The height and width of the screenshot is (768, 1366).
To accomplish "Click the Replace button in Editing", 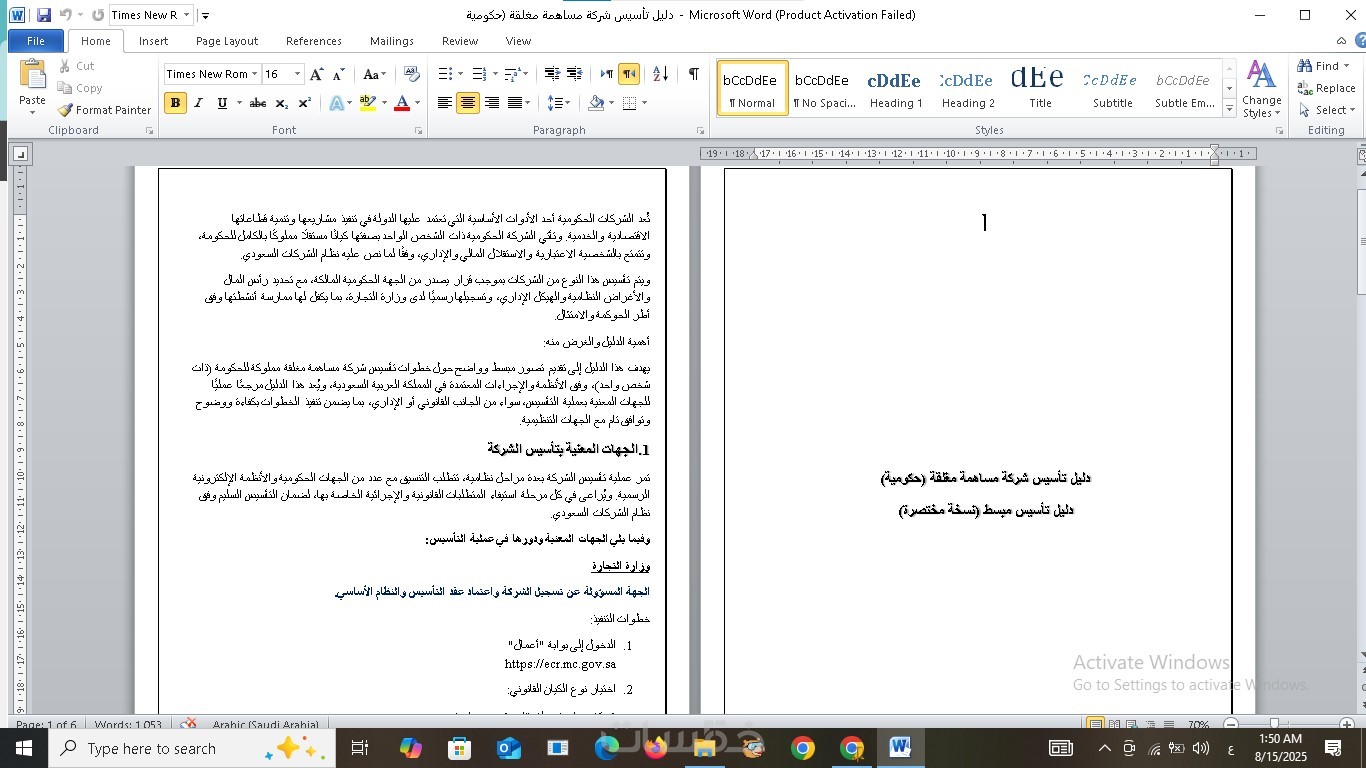I will click(1326, 88).
